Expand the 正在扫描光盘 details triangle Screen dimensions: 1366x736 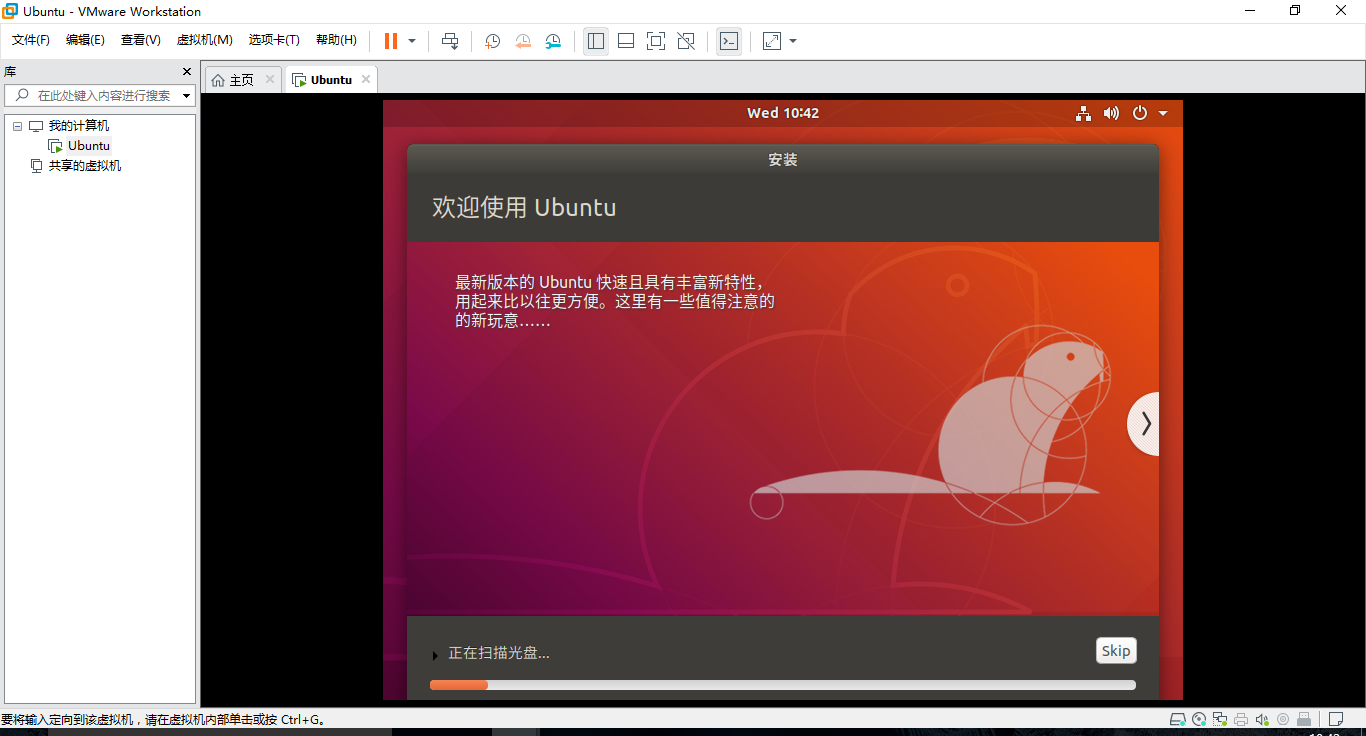(435, 655)
